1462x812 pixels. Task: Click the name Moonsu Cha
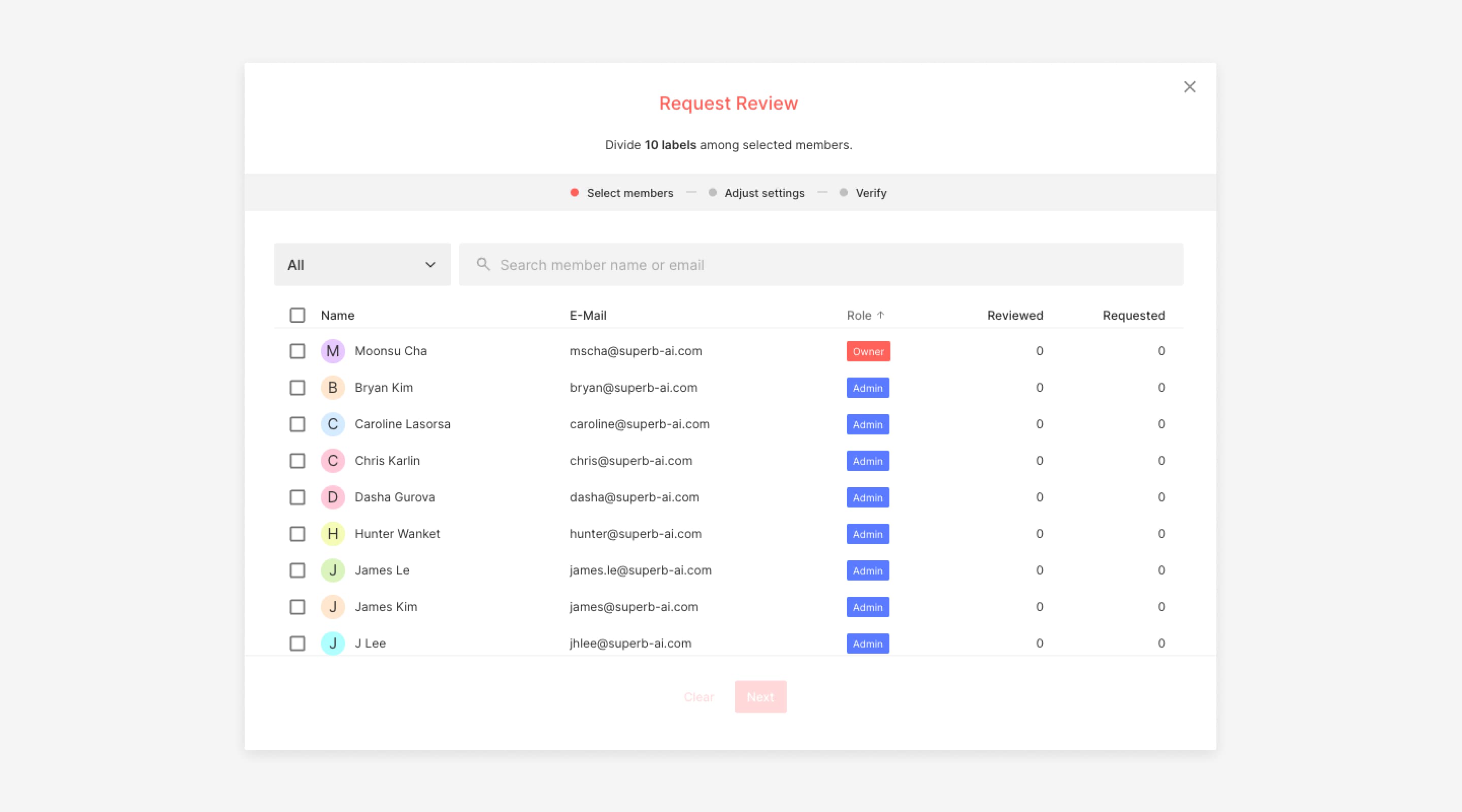click(390, 351)
